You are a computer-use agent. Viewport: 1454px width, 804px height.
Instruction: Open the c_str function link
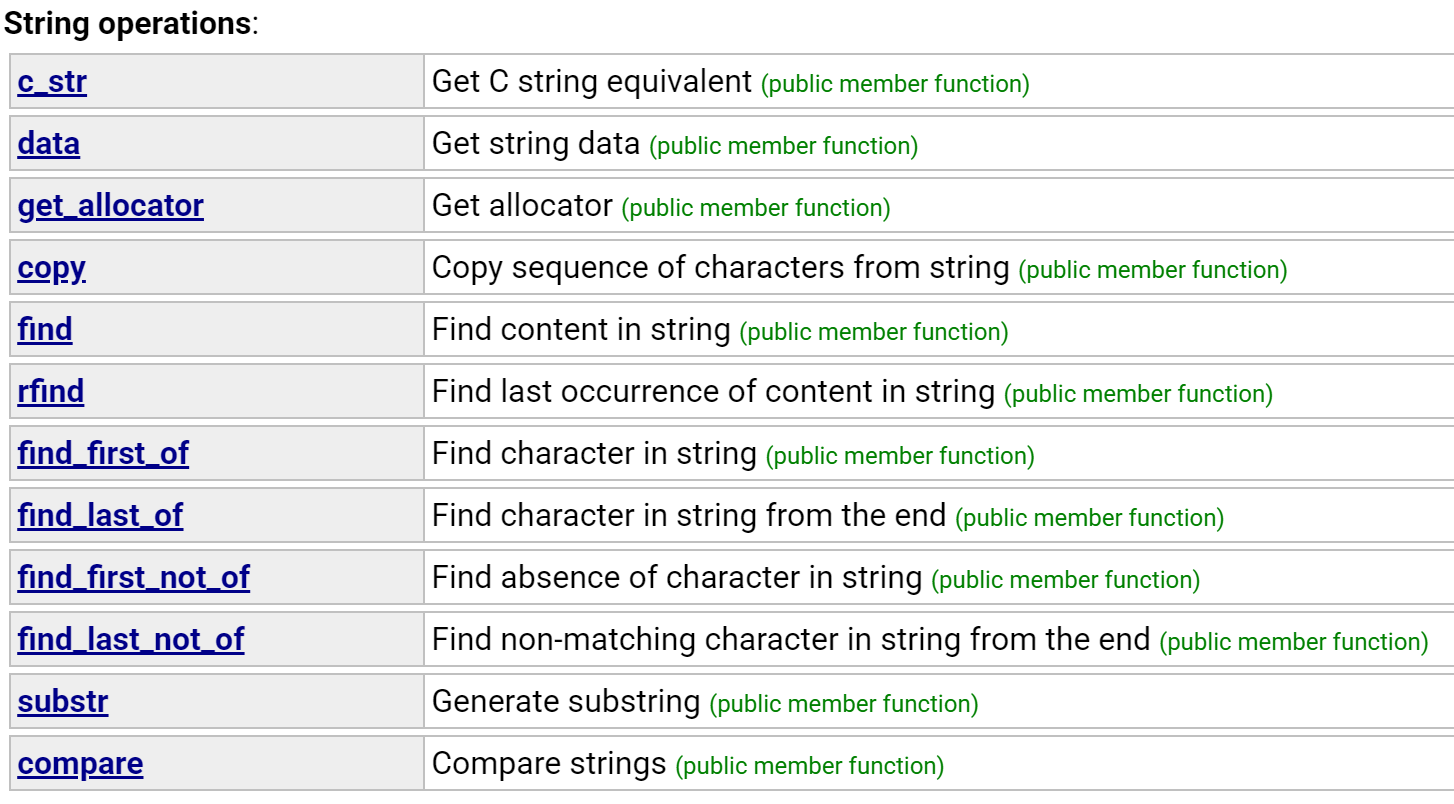pyautogui.click(x=52, y=82)
